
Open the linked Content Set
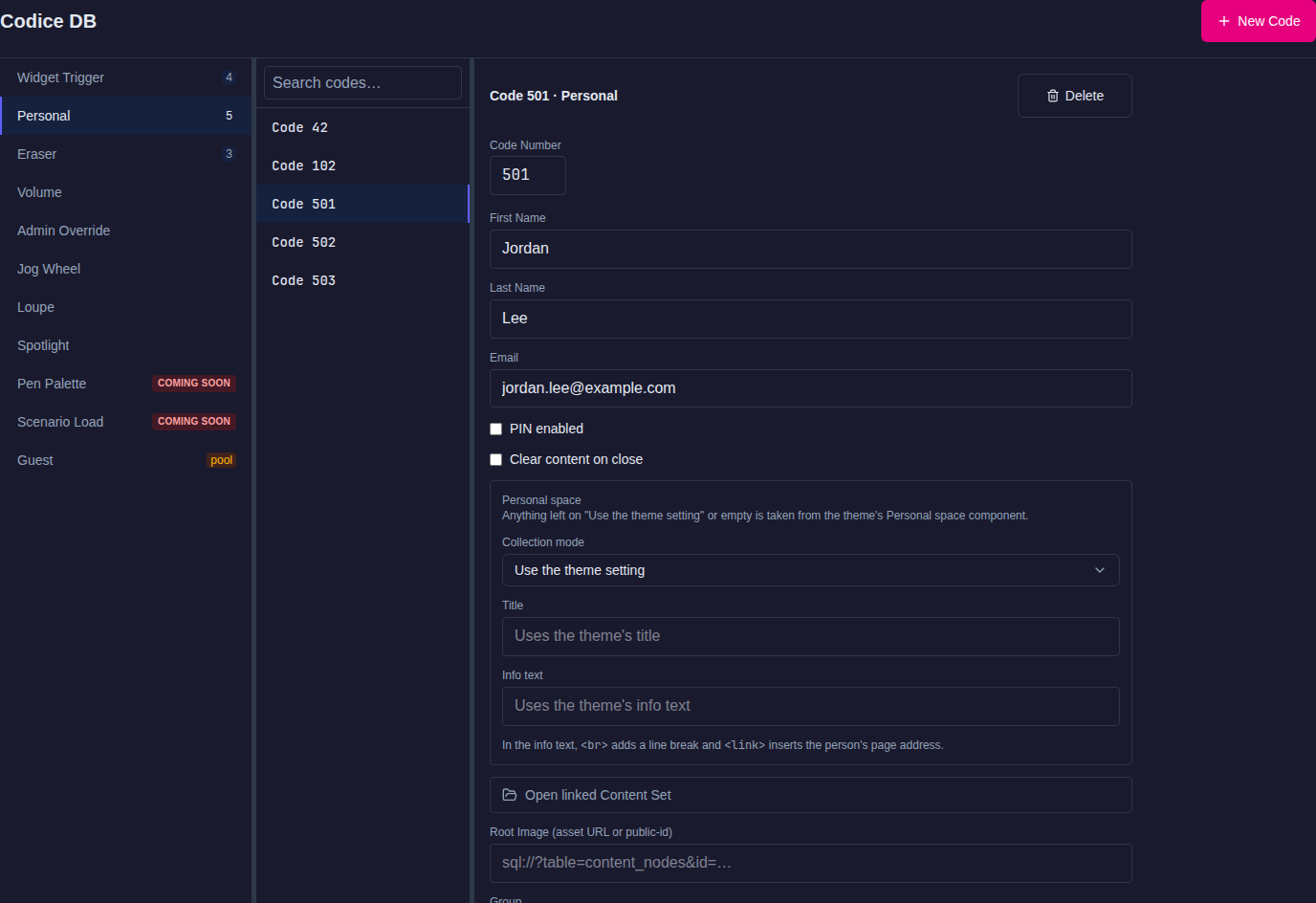click(811, 795)
